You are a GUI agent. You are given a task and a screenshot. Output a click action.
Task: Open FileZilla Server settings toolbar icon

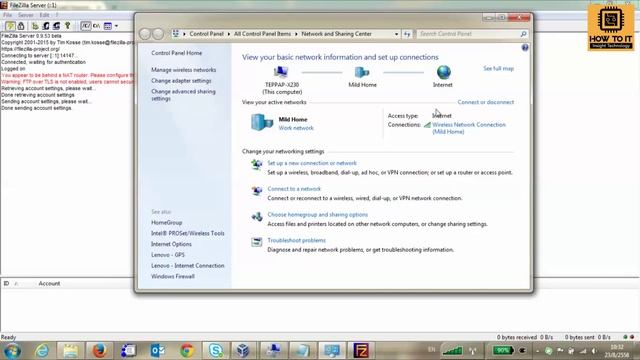click(35, 26)
